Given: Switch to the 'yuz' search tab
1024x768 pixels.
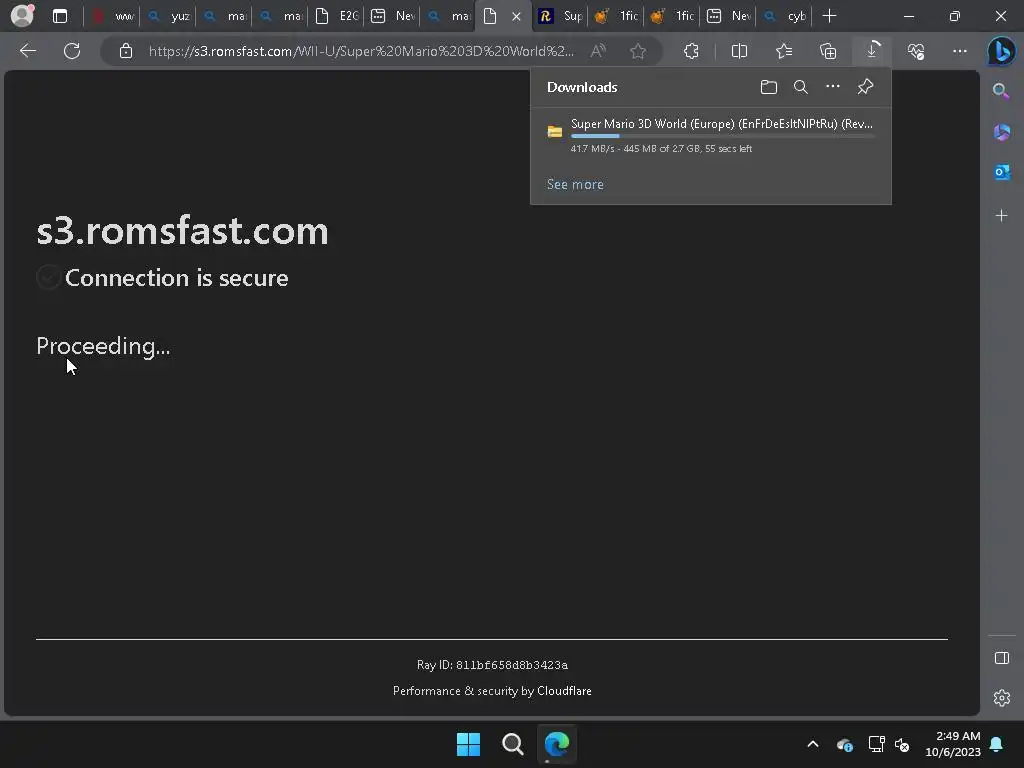Looking at the screenshot, I should 168,16.
